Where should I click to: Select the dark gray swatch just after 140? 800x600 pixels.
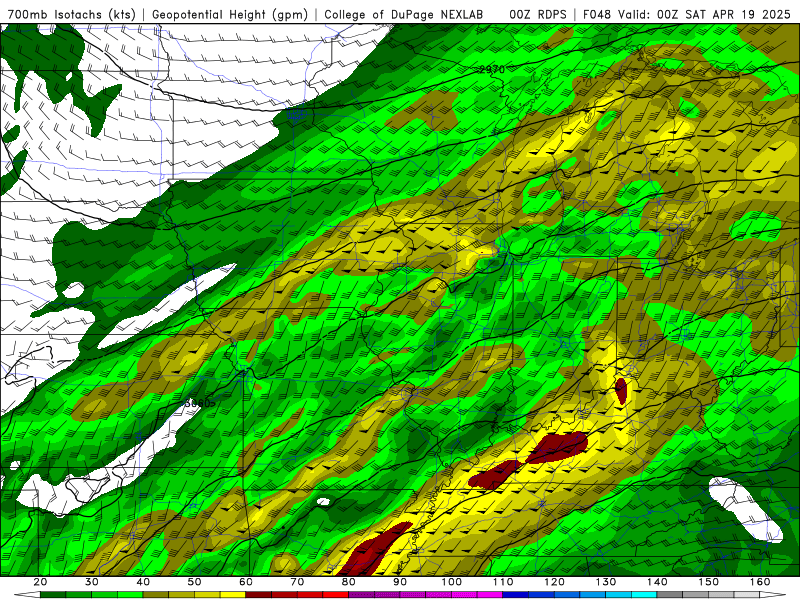[x=670, y=595]
